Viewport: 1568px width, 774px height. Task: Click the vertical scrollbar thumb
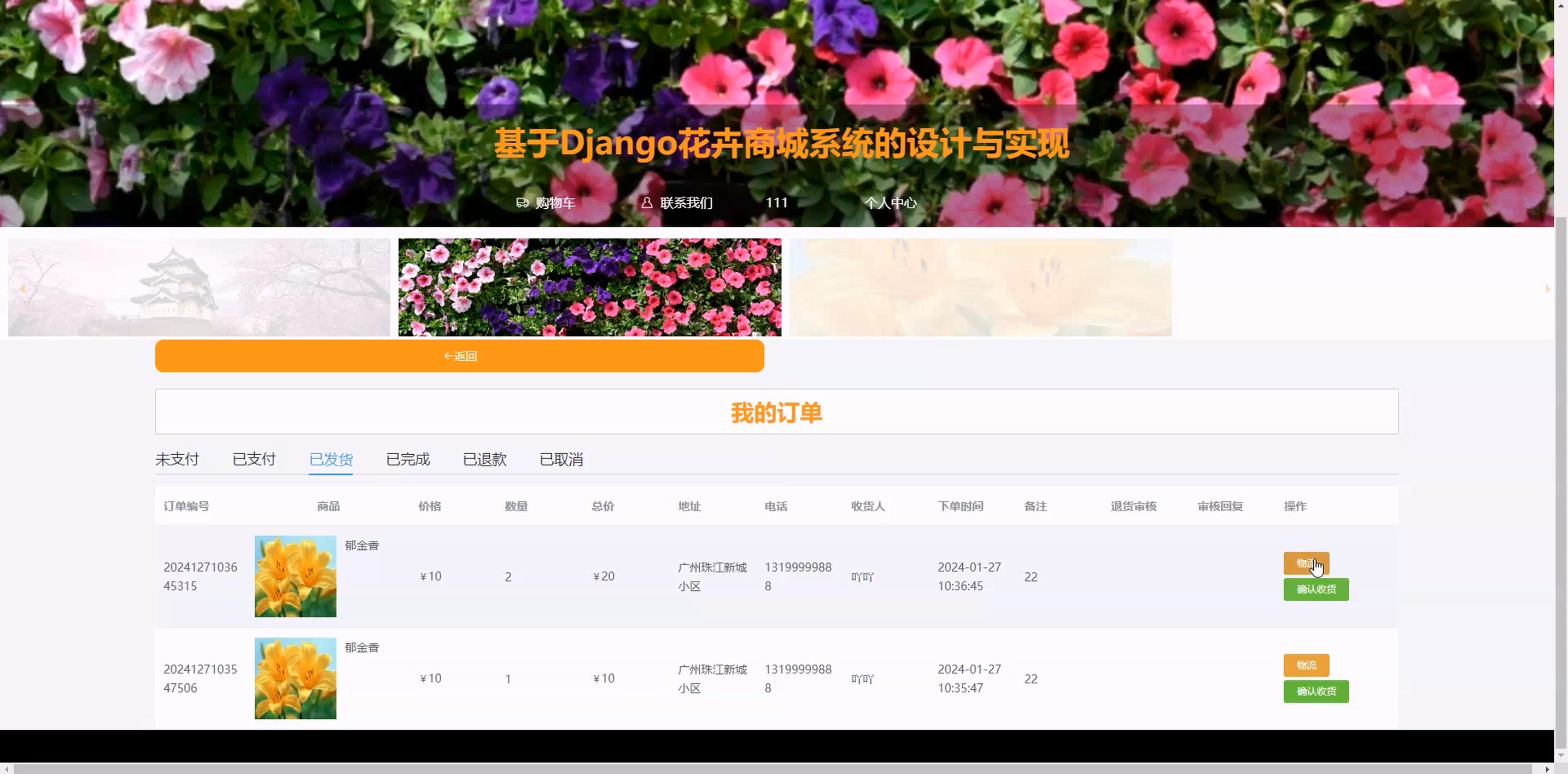(x=1561, y=484)
